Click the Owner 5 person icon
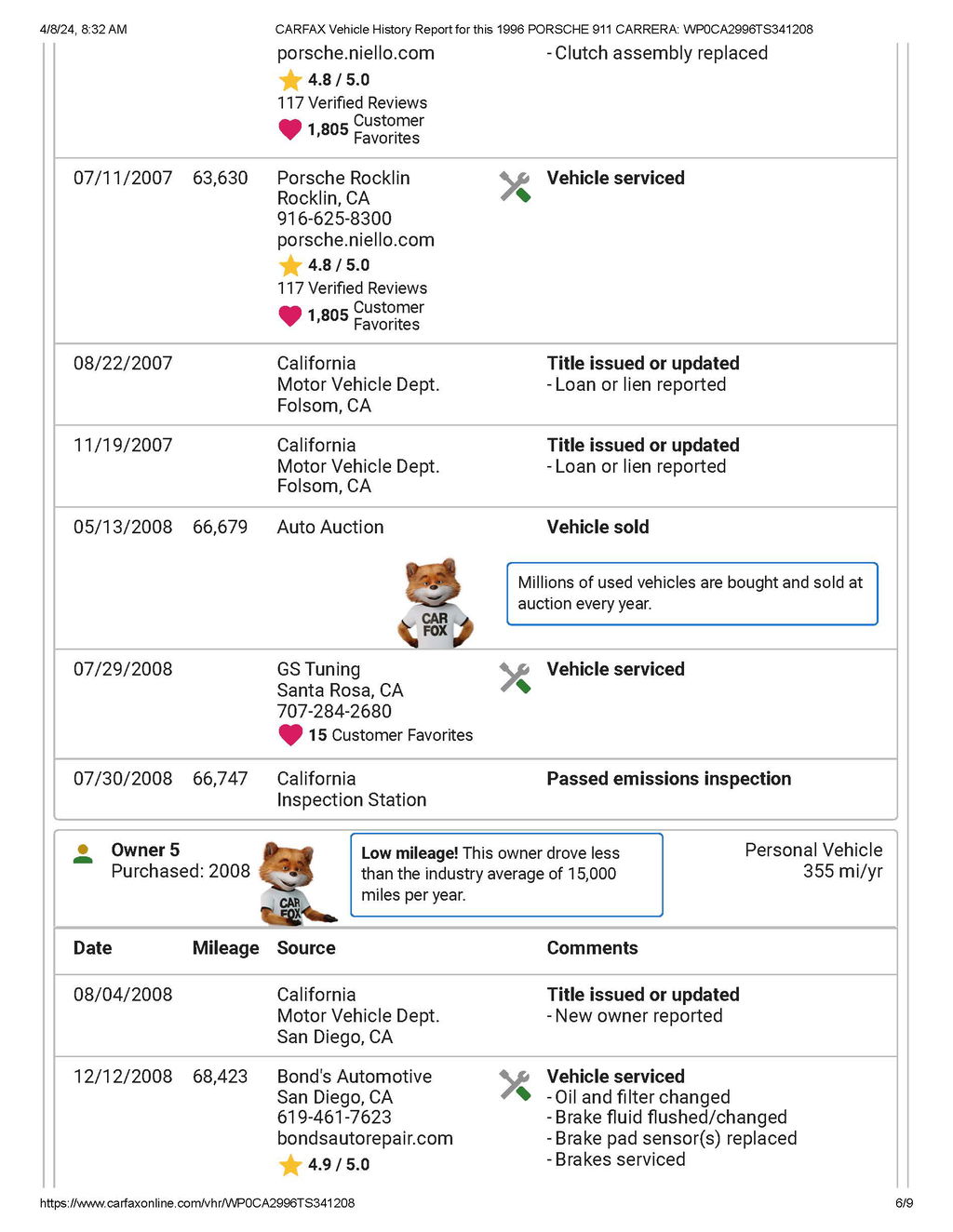The height and width of the screenshot is (1232, 953). pyautogui.click(x=83, y=854)
